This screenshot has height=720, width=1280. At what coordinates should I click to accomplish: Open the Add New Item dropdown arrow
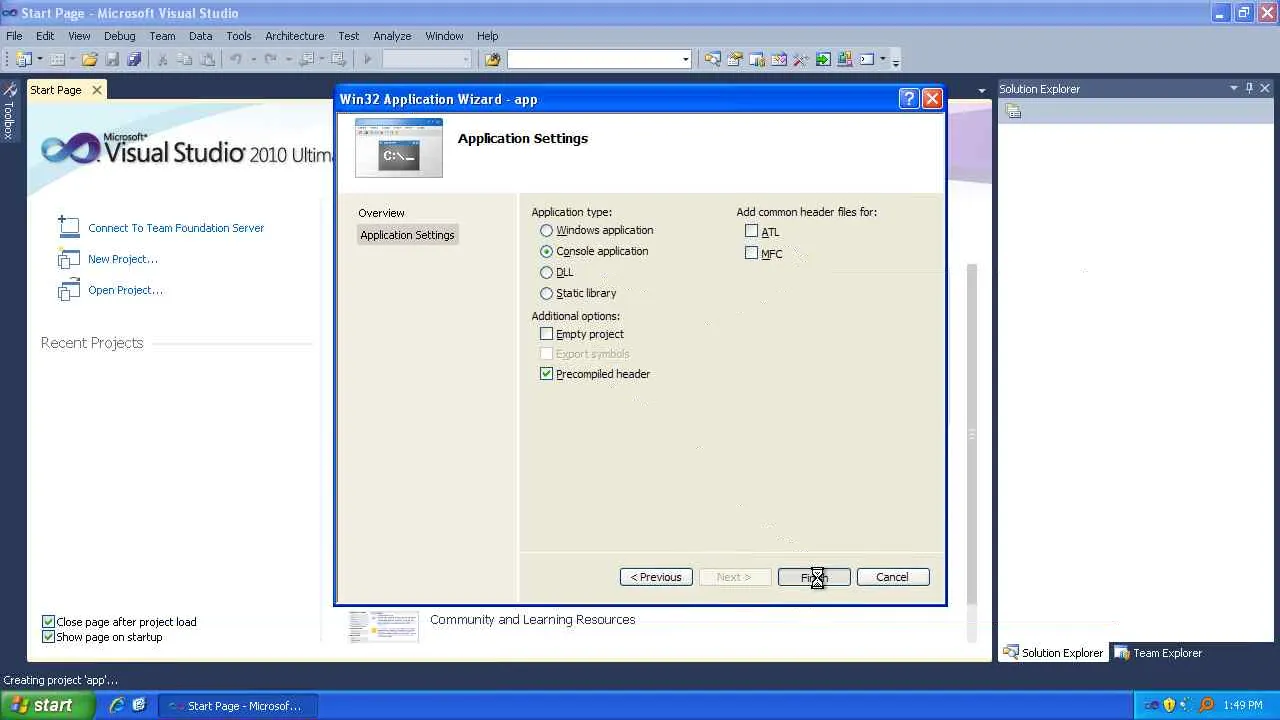pos(73,59)
